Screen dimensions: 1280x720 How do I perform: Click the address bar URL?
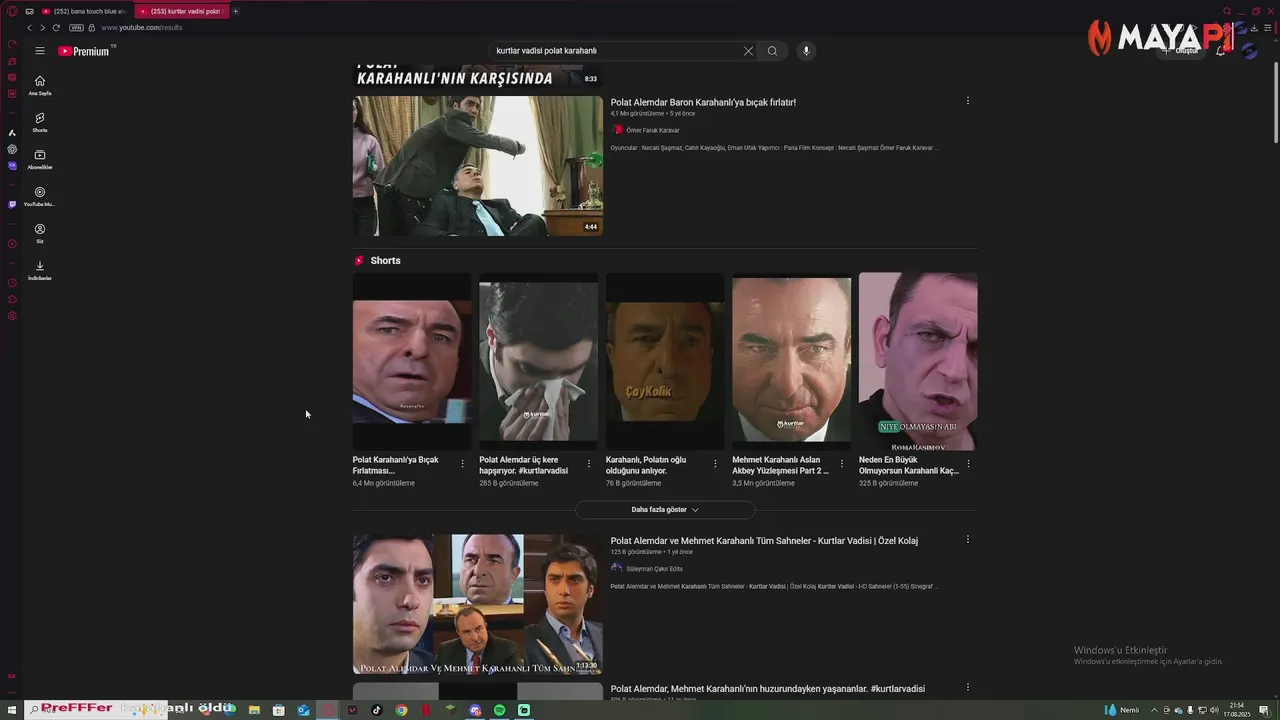(142, 28)
